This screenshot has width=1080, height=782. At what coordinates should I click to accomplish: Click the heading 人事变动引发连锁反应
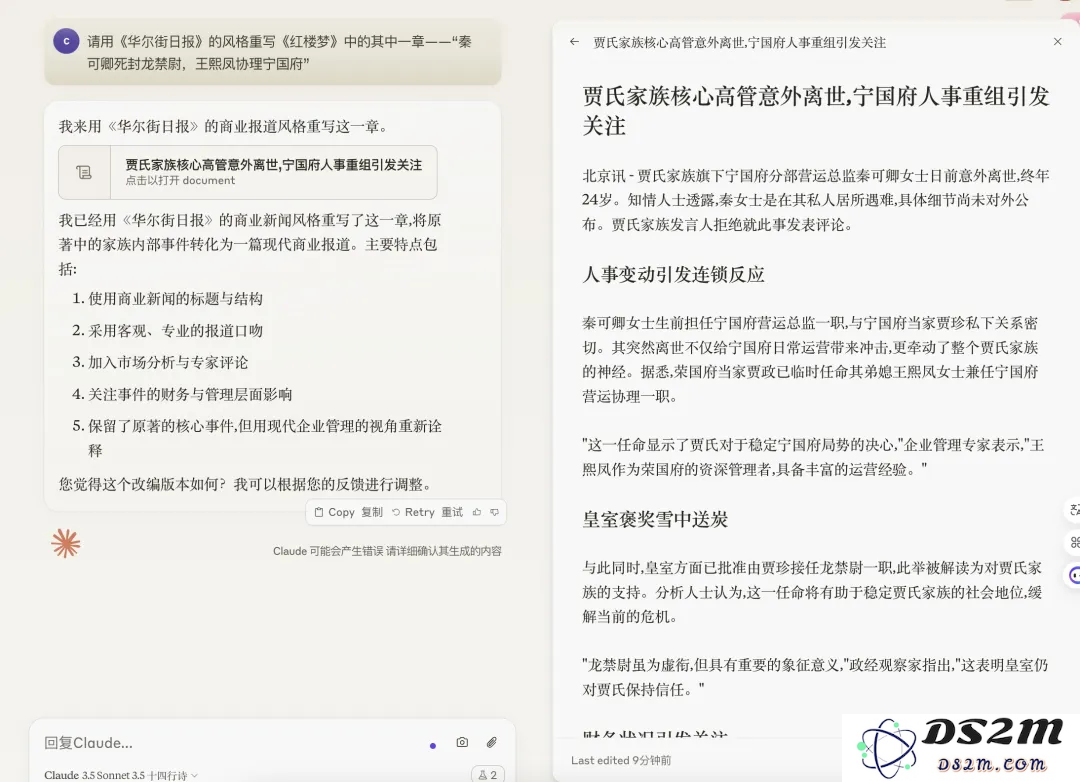(x=674, y=274)
